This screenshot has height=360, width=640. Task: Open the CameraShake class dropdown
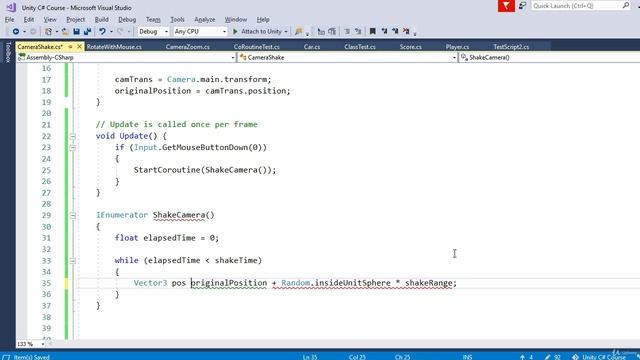pos(348,58)
